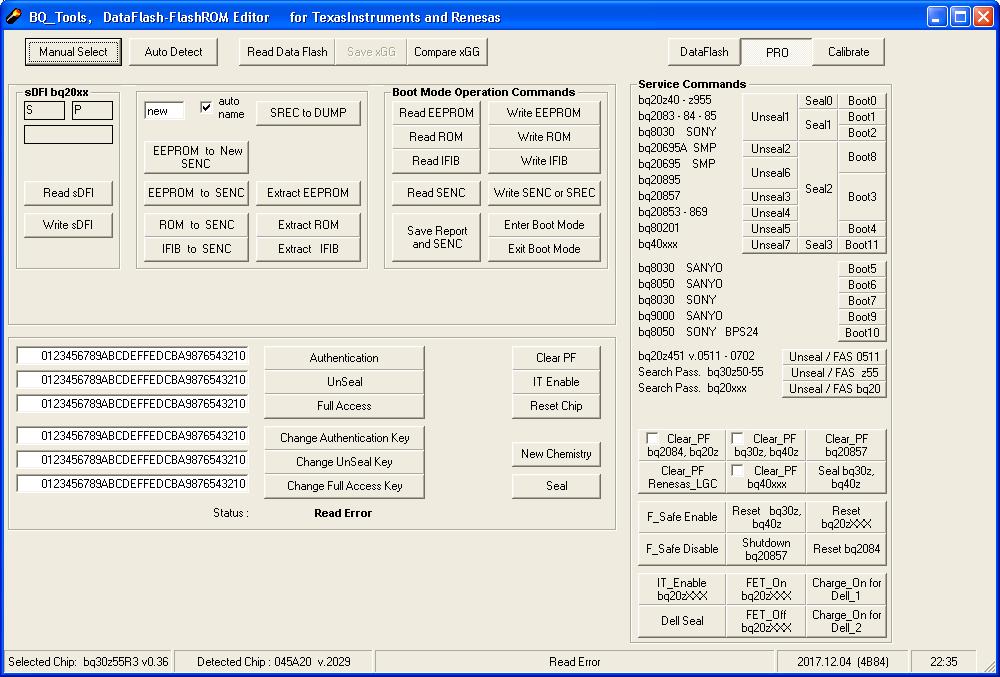Click Unseal / FAS z55
Viewport: 1000px width, 677px height.
point(834,373)
